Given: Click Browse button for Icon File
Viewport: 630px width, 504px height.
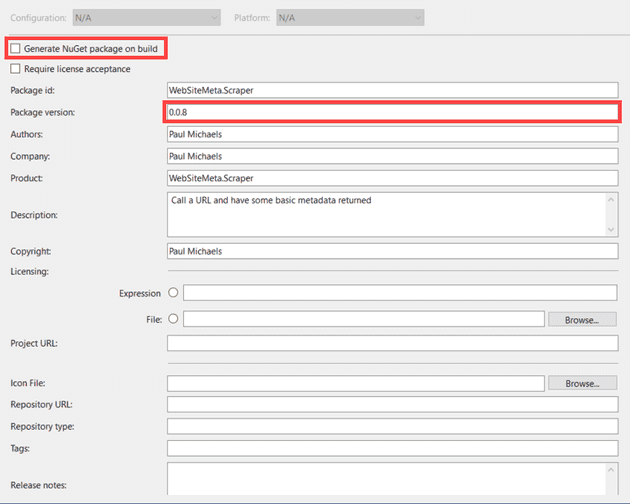Looking at the screenshot, I should [582, 383].
